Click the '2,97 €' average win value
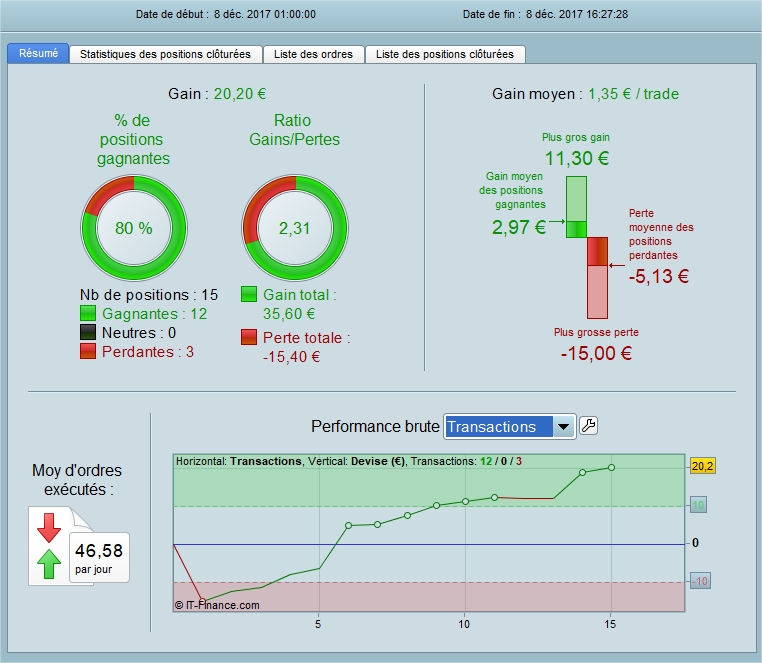Screen dimensions: 762x663 click(519, 227)
